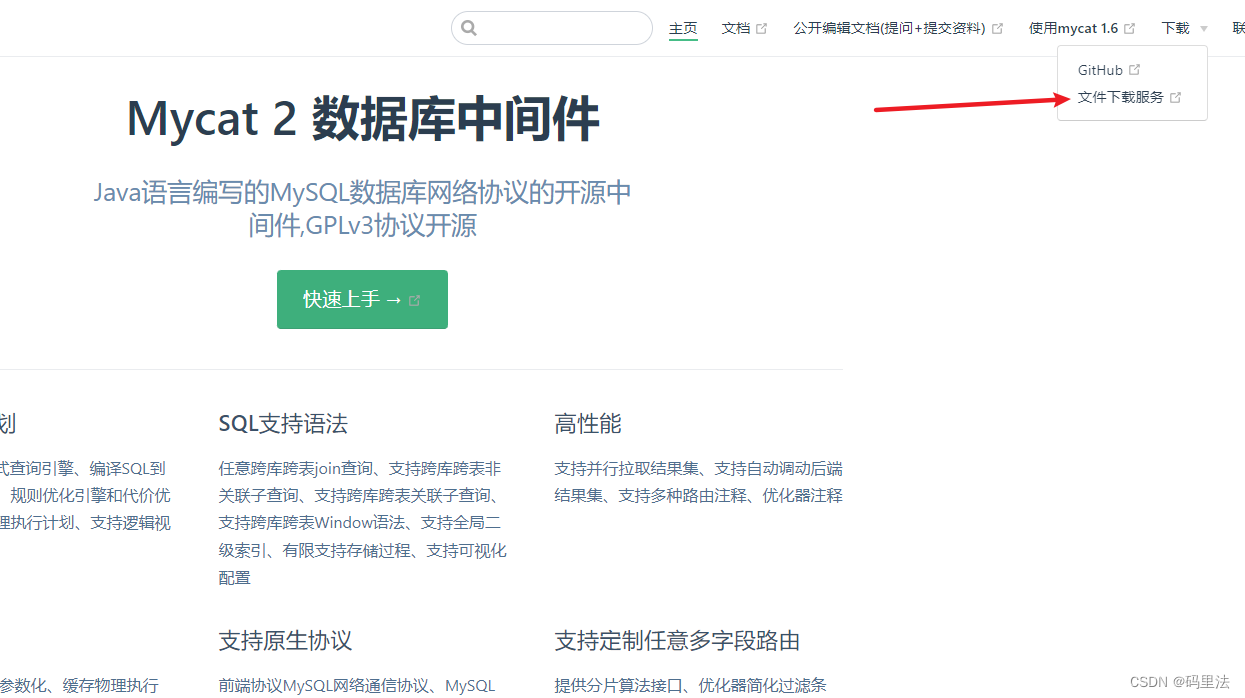Click inside the search input field

(x=550, y=28)
